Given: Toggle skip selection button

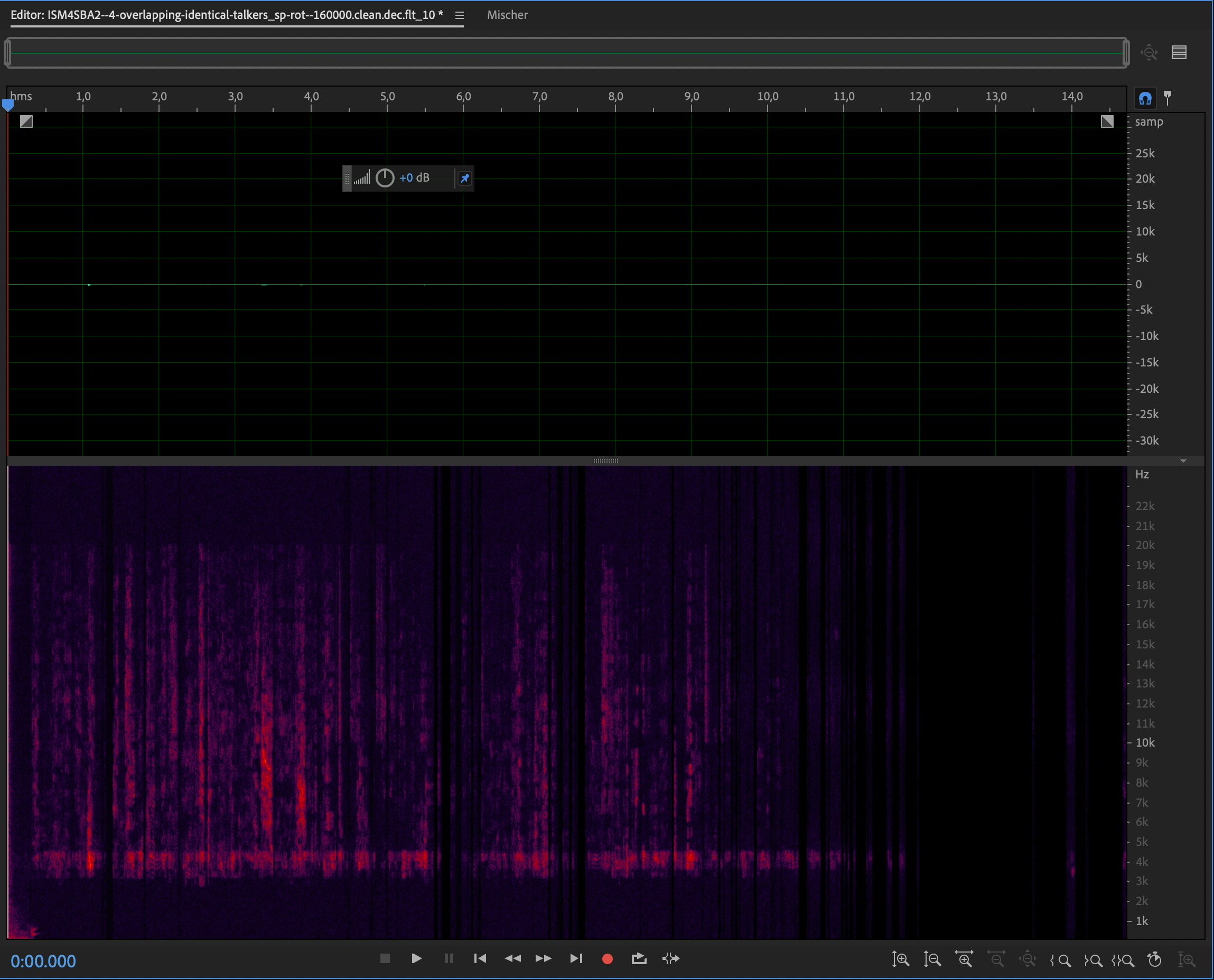Looking at the screenshot, I should [670, 958].
